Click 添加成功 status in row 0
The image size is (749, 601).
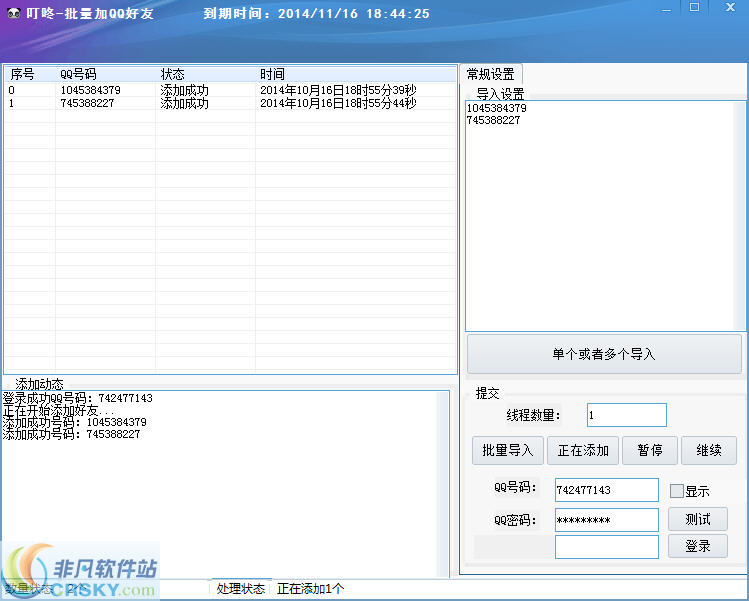184,90
